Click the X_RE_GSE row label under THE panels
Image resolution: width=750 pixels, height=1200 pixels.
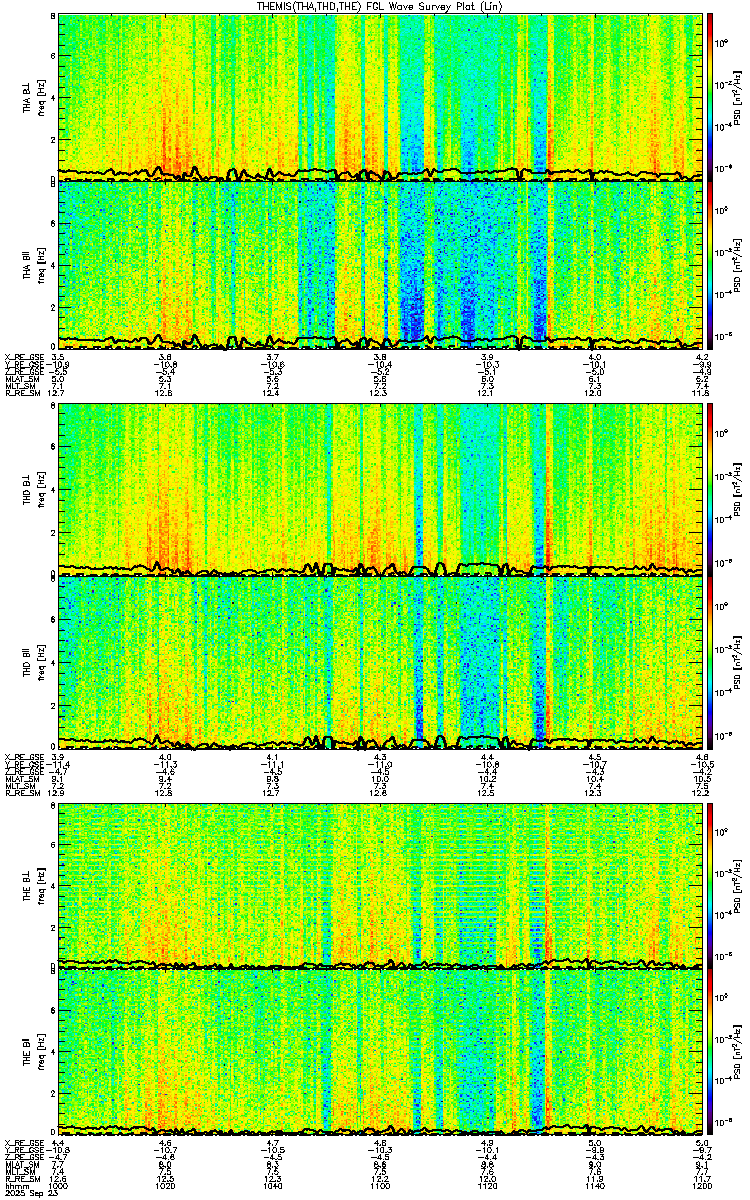click(23, 1142)
